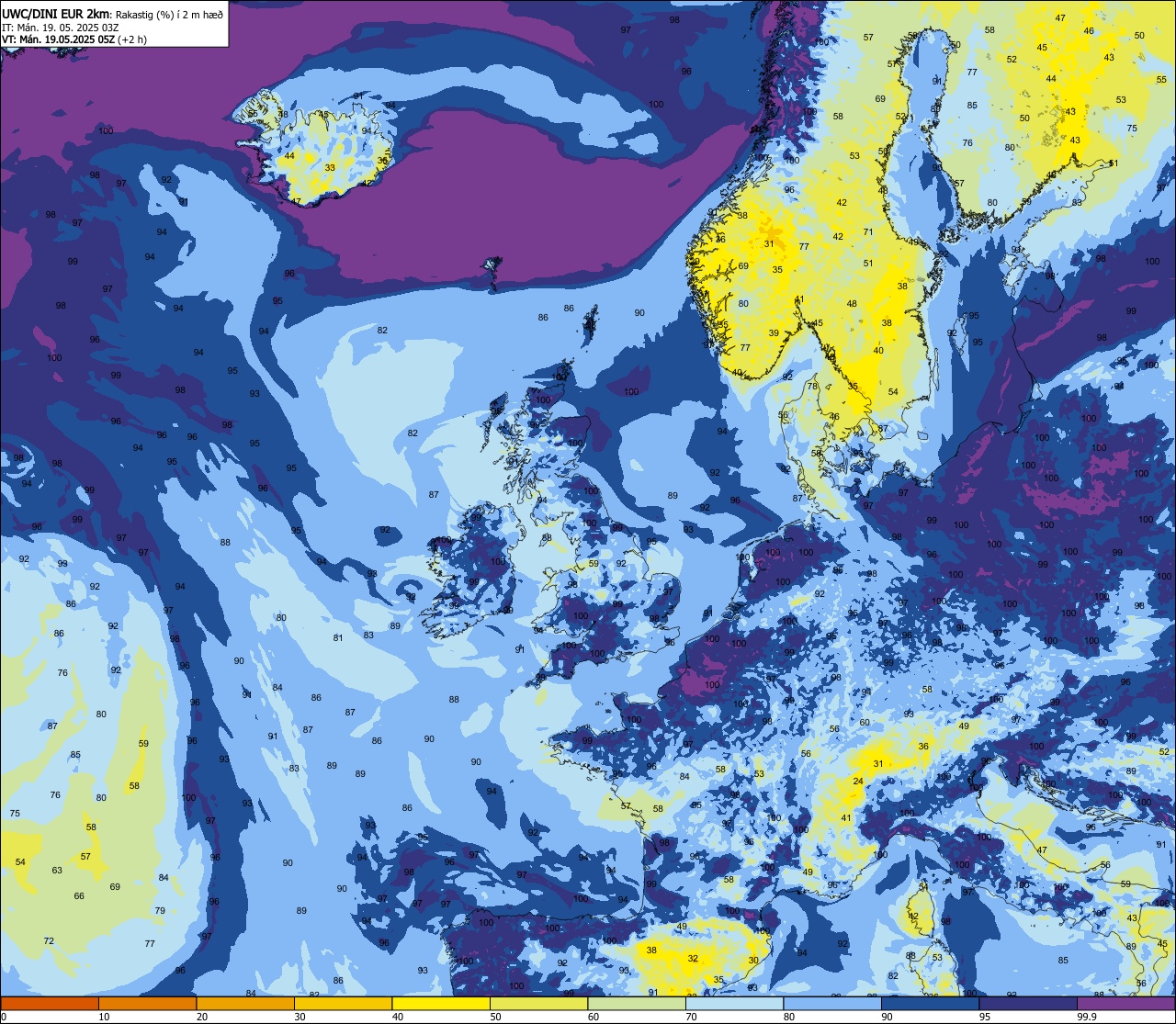Viewport: 1176px width, 1024px height.
Task: Click the value 72 near the bottom-left corner
Action: (49, 941)
